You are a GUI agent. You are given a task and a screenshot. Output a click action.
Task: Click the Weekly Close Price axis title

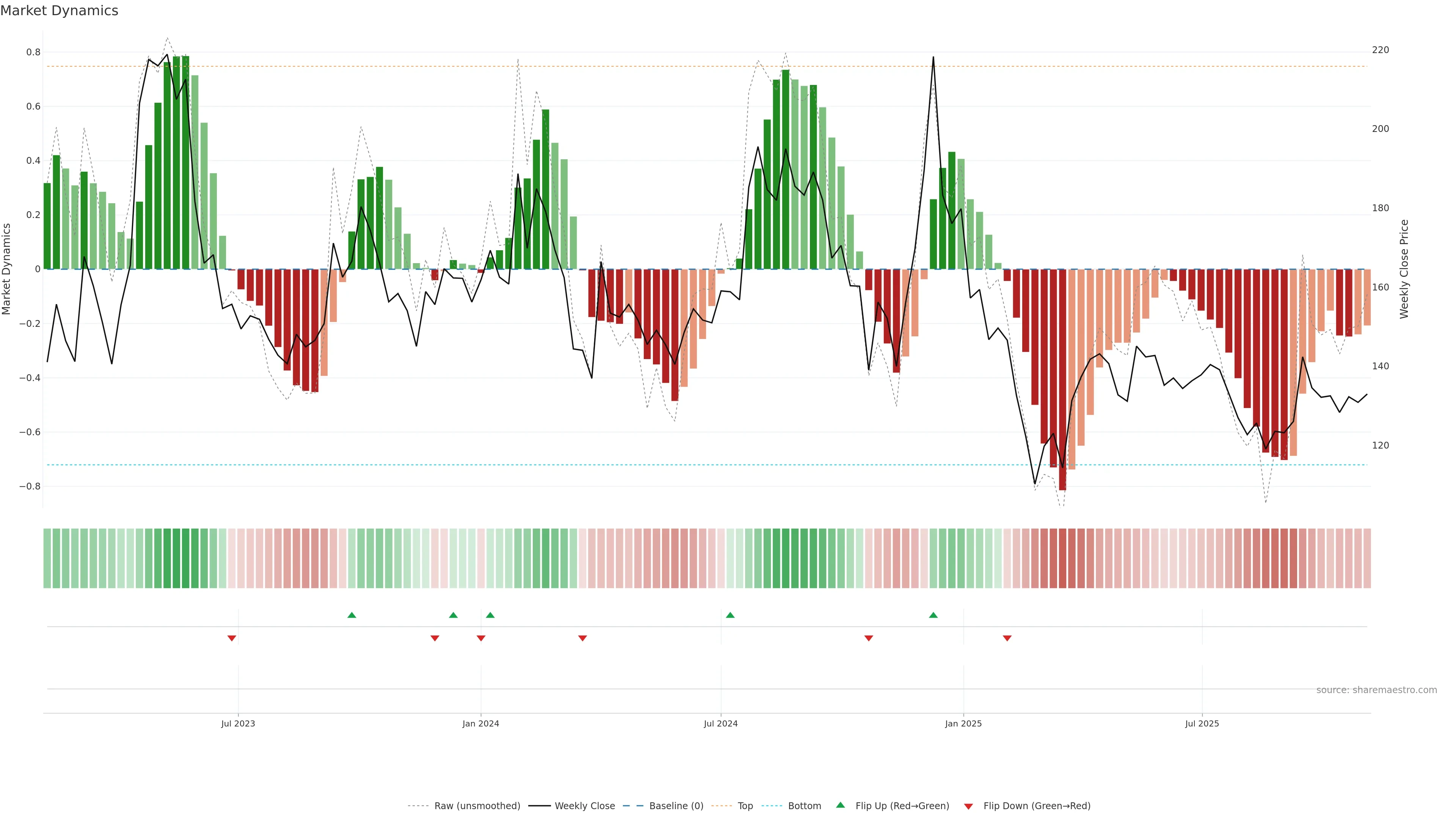click(x=1404, y=269)
